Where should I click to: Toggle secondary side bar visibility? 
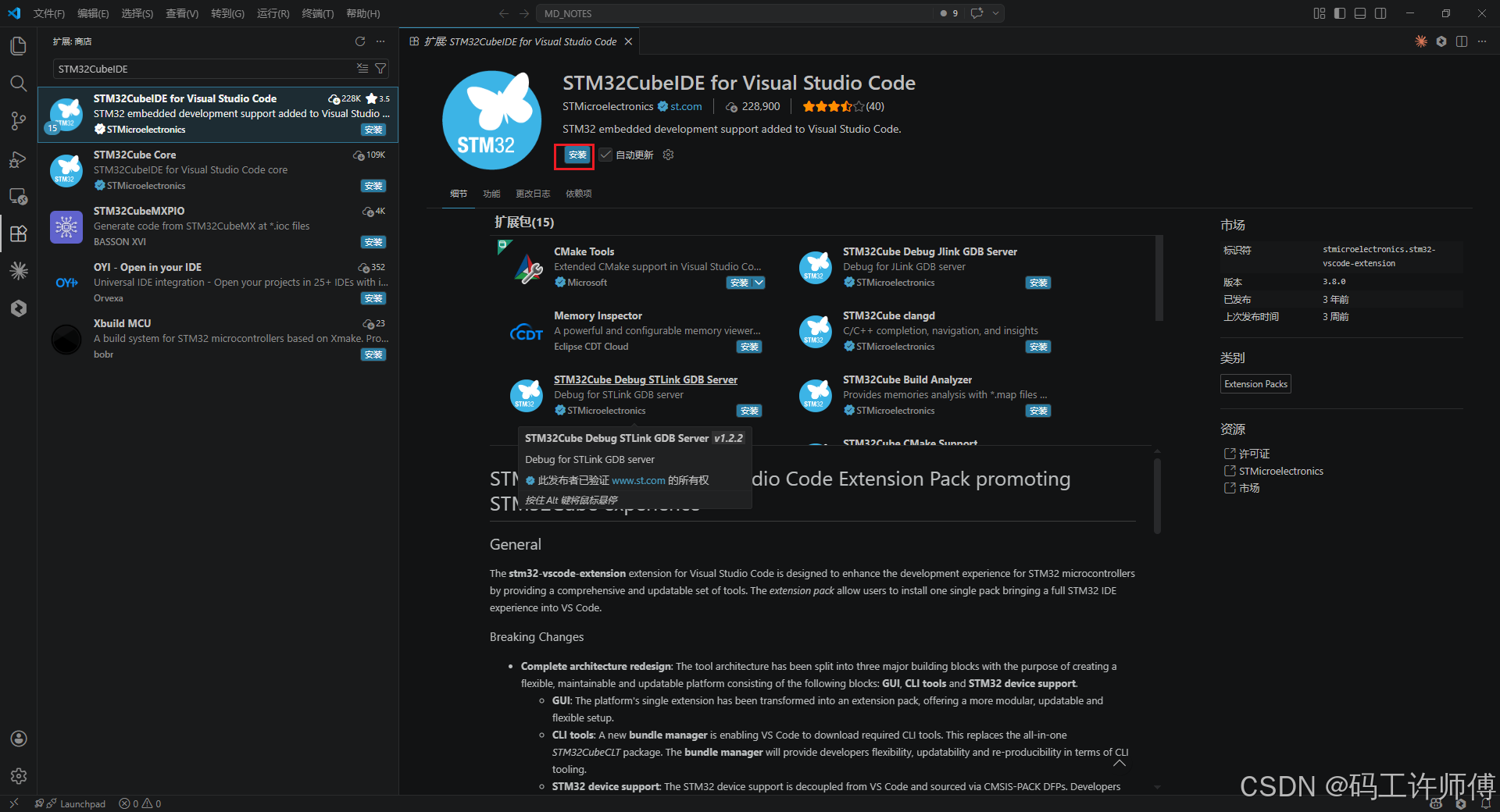(x=1380, y=13)
